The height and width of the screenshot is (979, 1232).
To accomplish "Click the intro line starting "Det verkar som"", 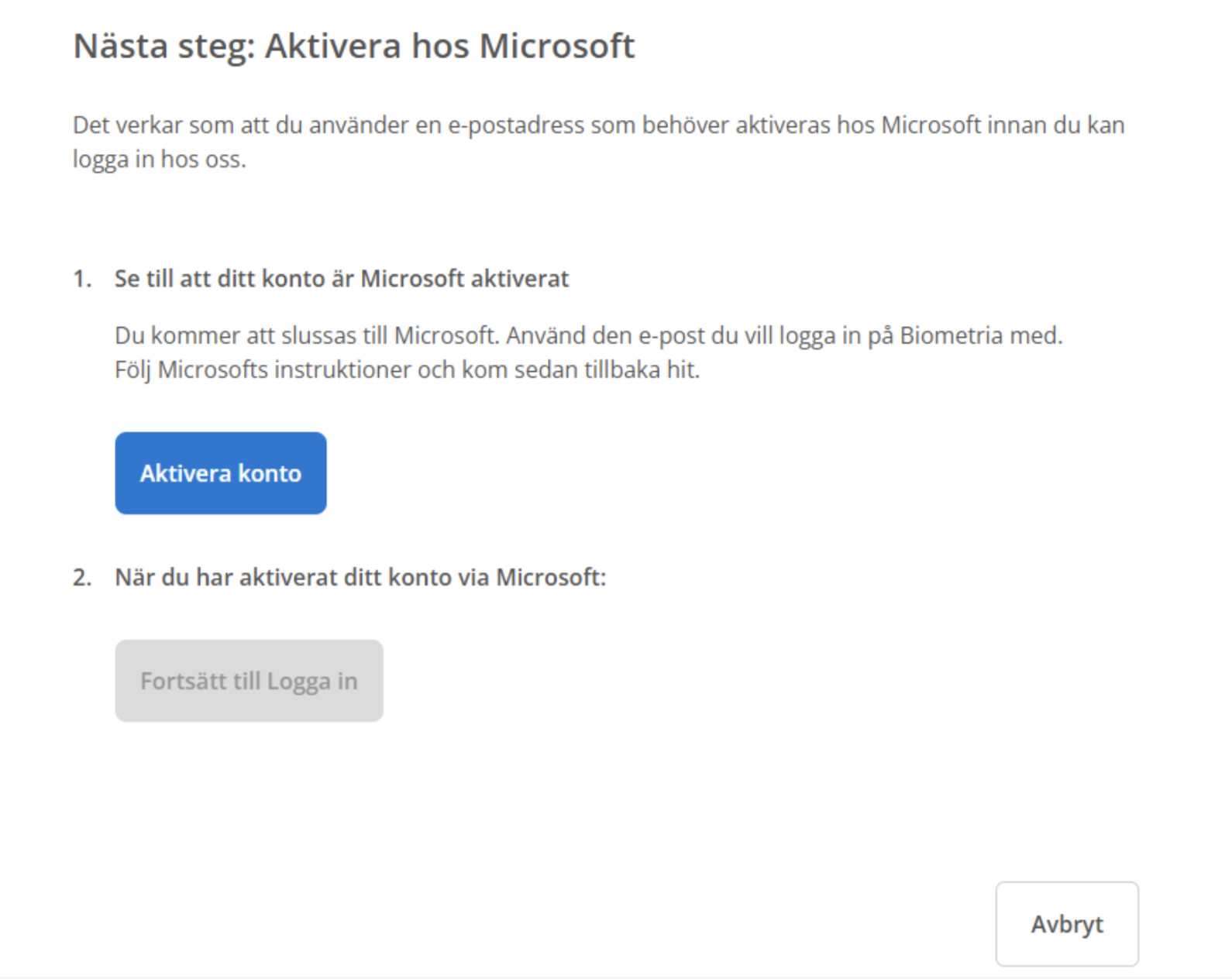I will pos(598,125).
